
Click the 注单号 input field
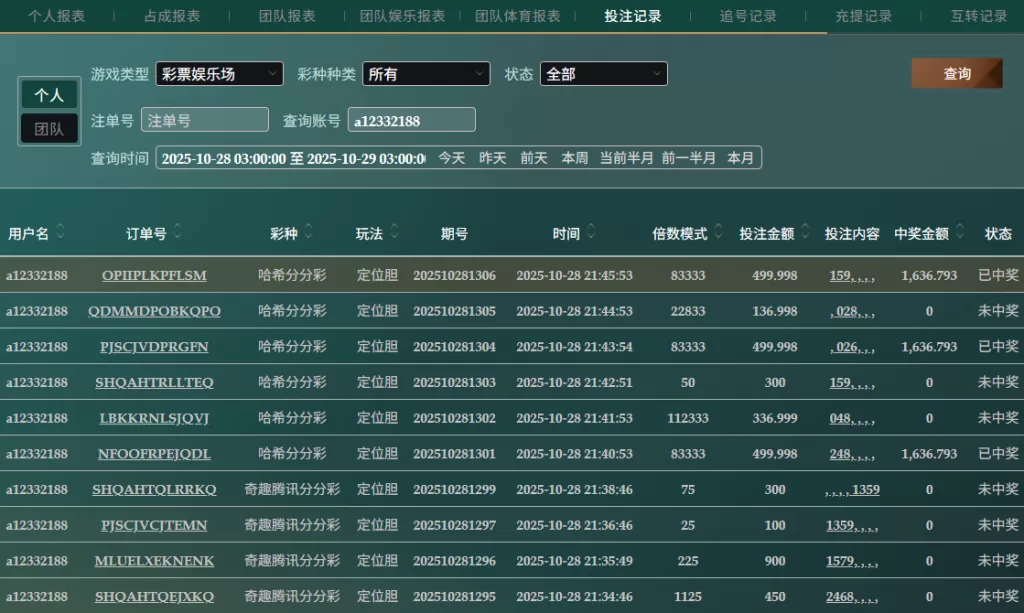(205, 120)
